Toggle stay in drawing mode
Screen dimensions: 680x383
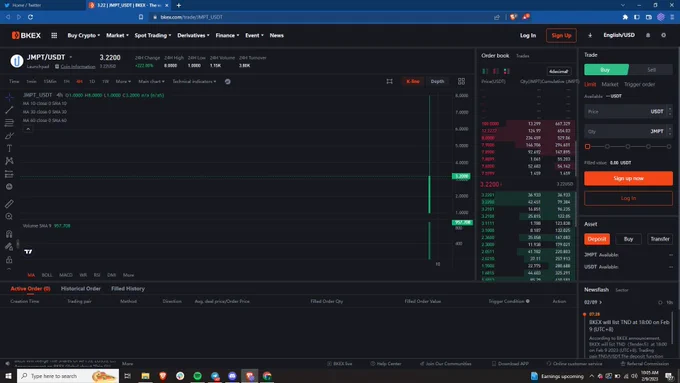coord(9,247)
